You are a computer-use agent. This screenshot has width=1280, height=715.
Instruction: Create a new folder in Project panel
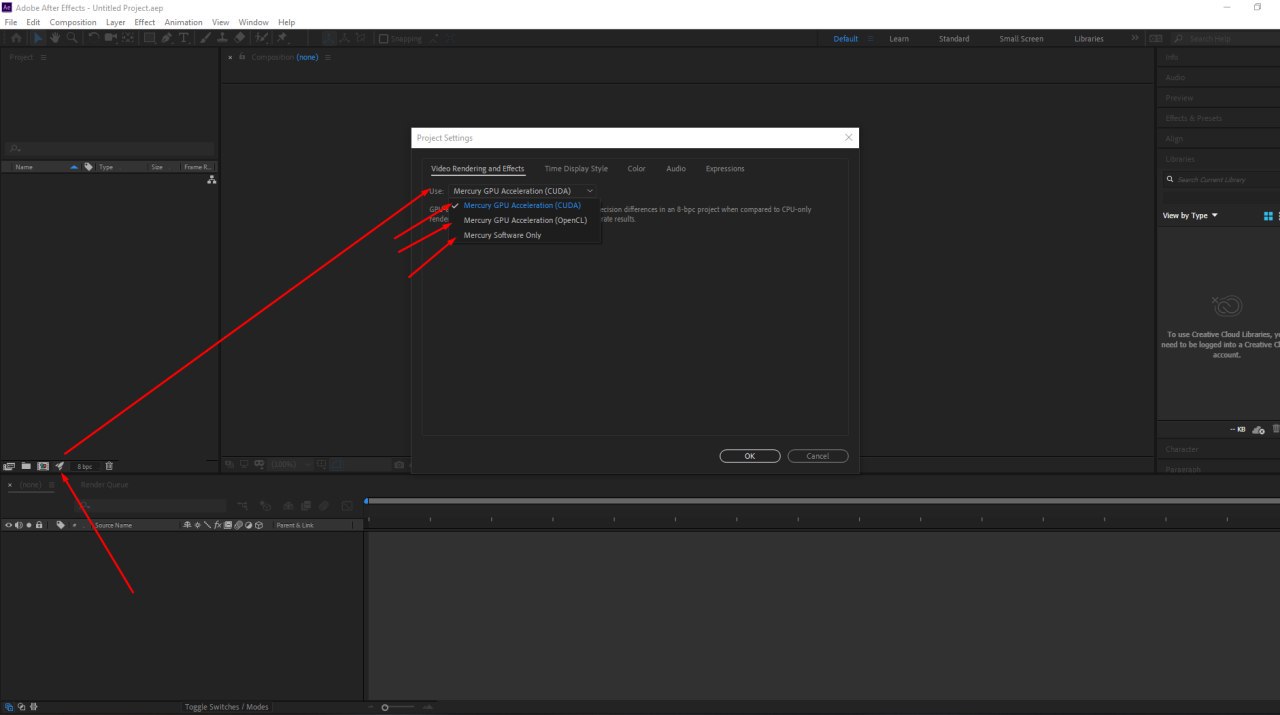(26, 466)
